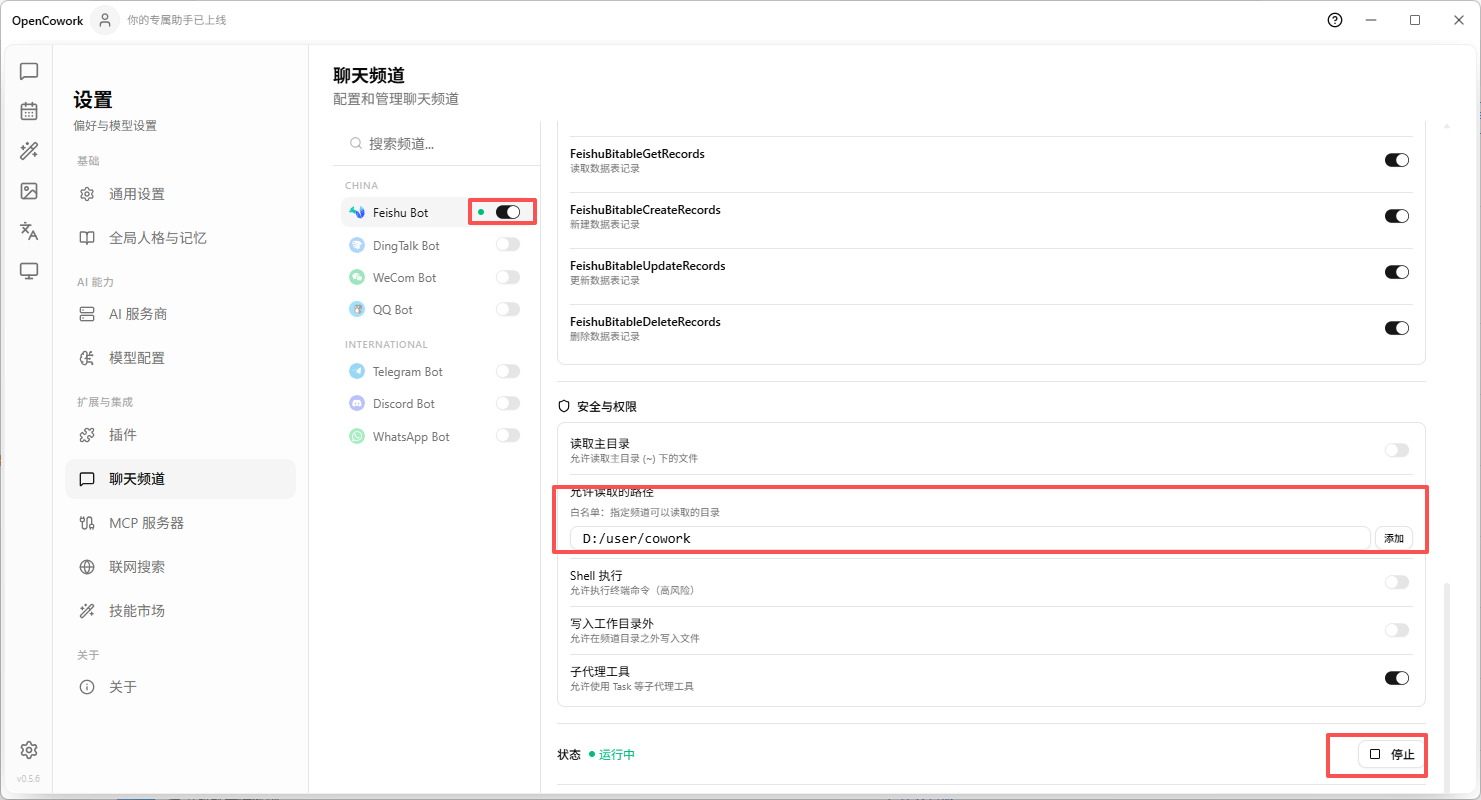Enable the Telegram Bot toggle

pyautogui.click(x=508, y=371)
